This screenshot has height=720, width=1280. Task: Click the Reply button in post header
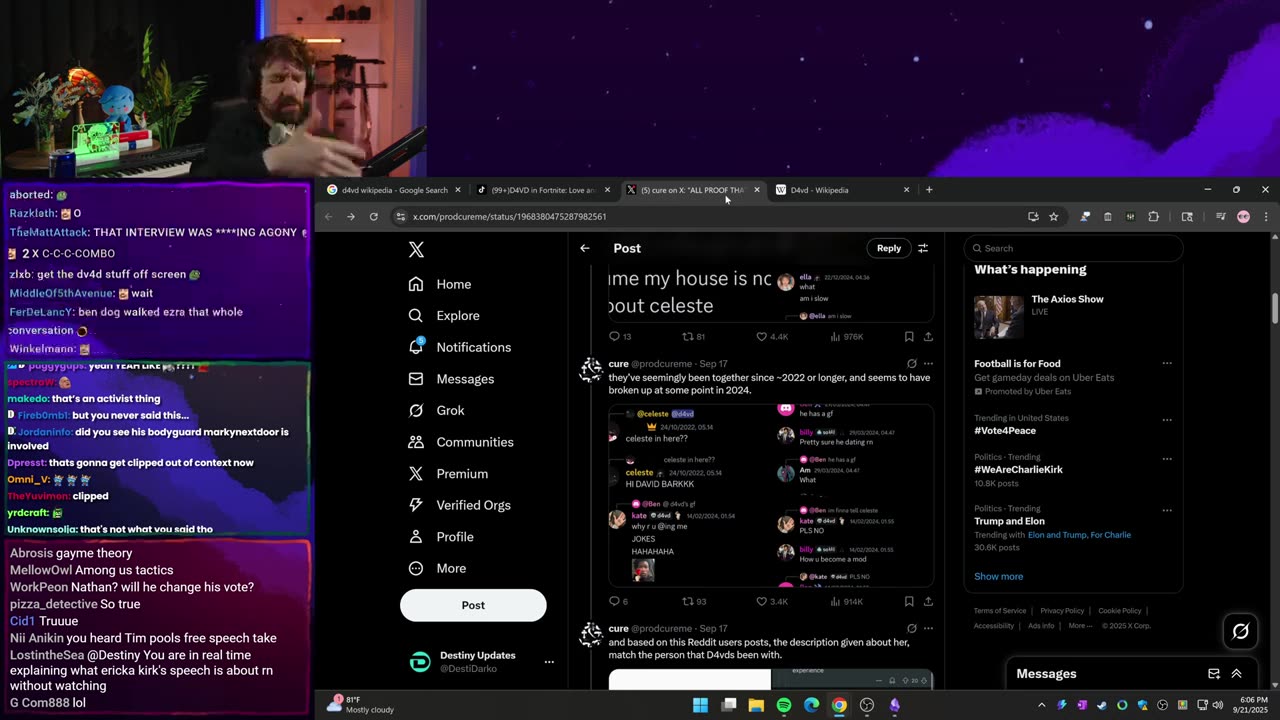889,248
